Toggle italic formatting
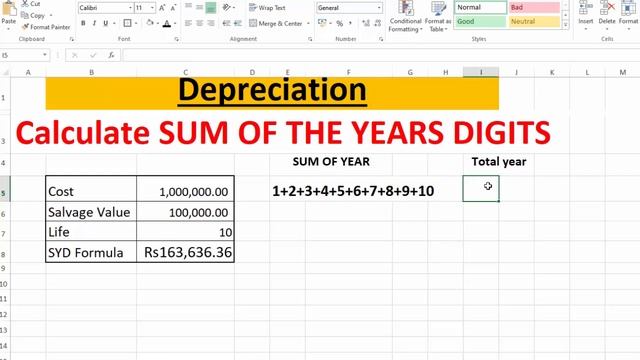 point(94,23)
